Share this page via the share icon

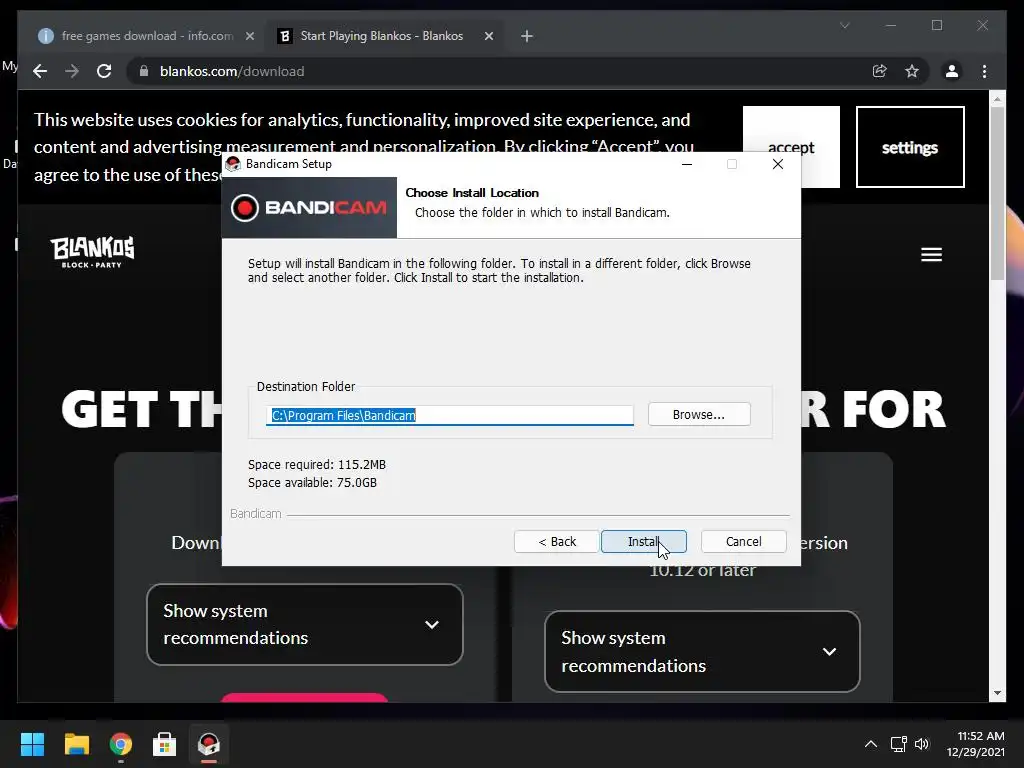point(880,71)
